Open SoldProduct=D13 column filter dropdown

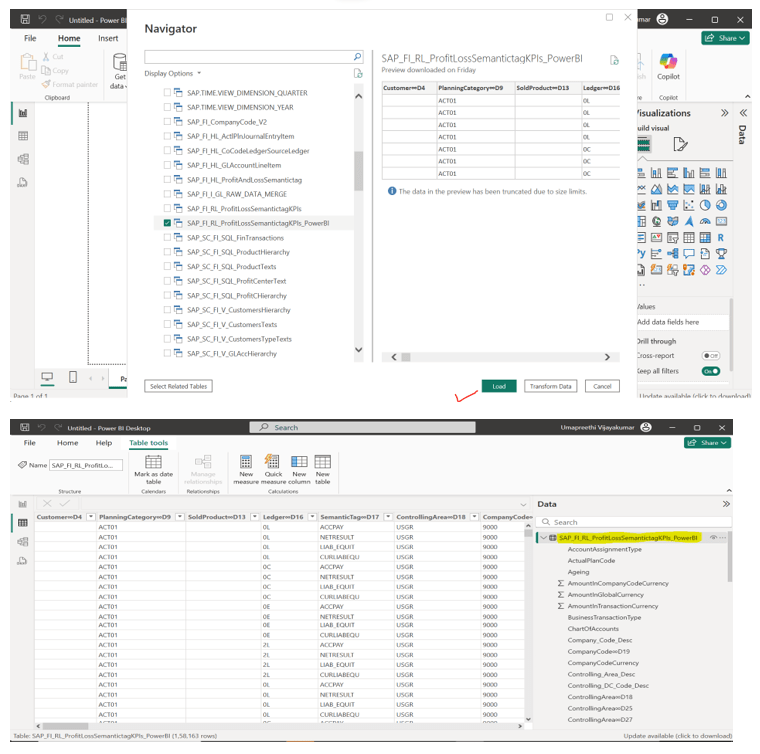[x=254, y=517]
